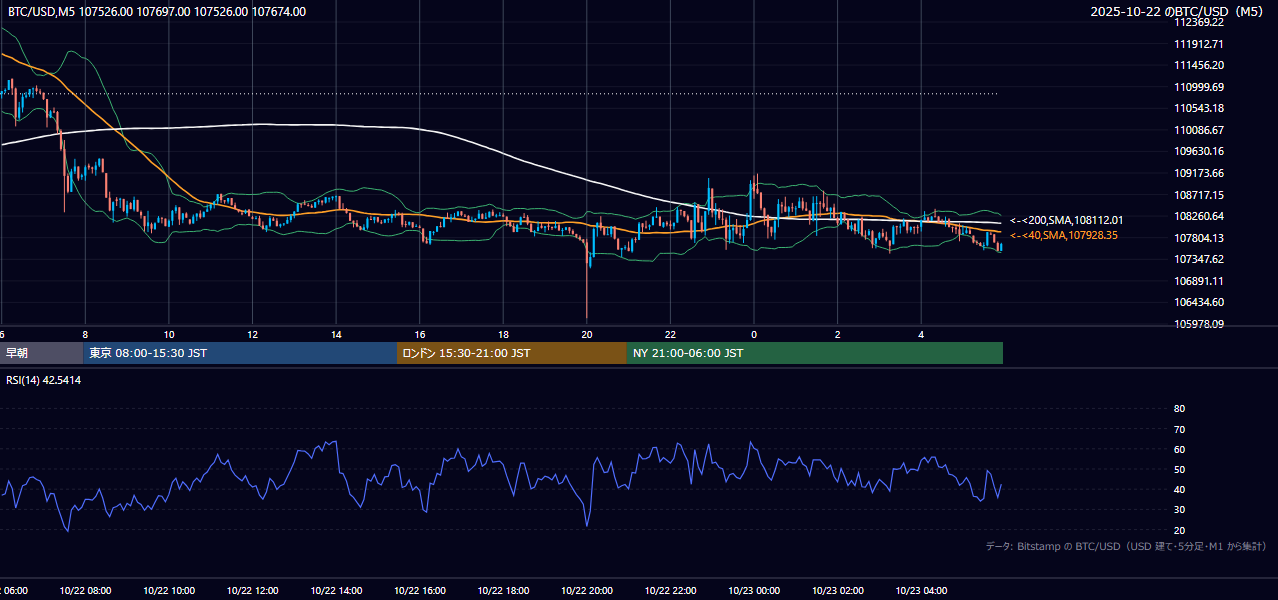Click the 10/23 04:00 time axis label
This screenshot has height=600, width=1278.
[x=921, y=591]
